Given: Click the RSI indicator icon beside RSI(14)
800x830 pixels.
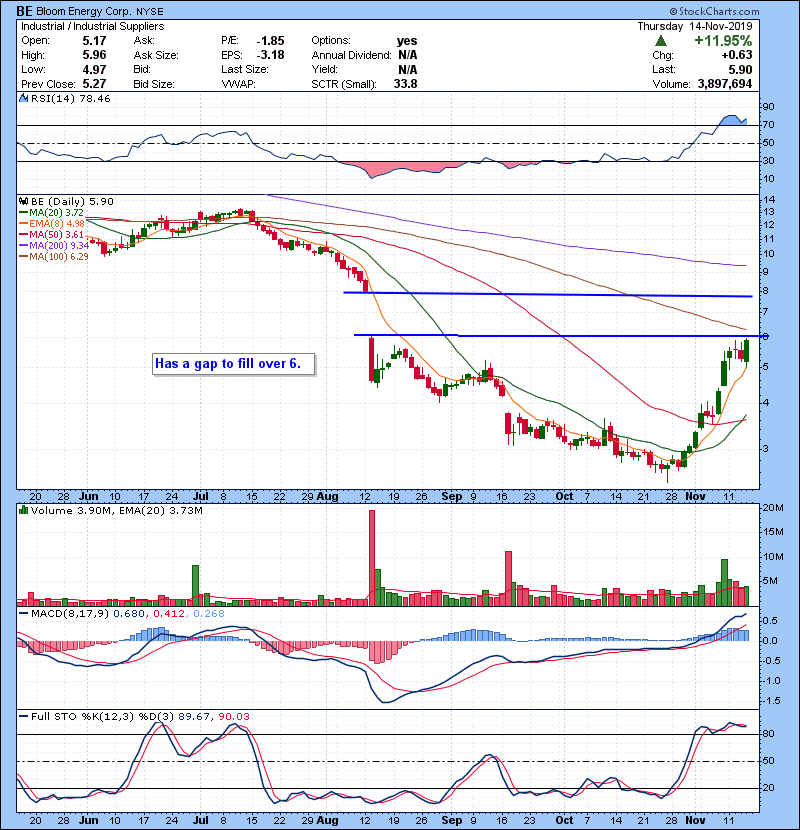Looking at the screenshot, I should 23,98.
